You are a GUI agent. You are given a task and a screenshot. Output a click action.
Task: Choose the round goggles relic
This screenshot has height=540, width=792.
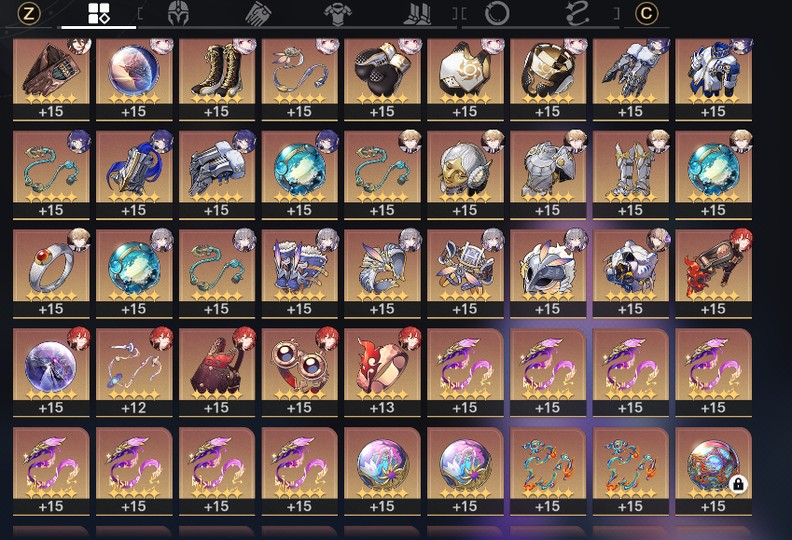tap(300, 372)
